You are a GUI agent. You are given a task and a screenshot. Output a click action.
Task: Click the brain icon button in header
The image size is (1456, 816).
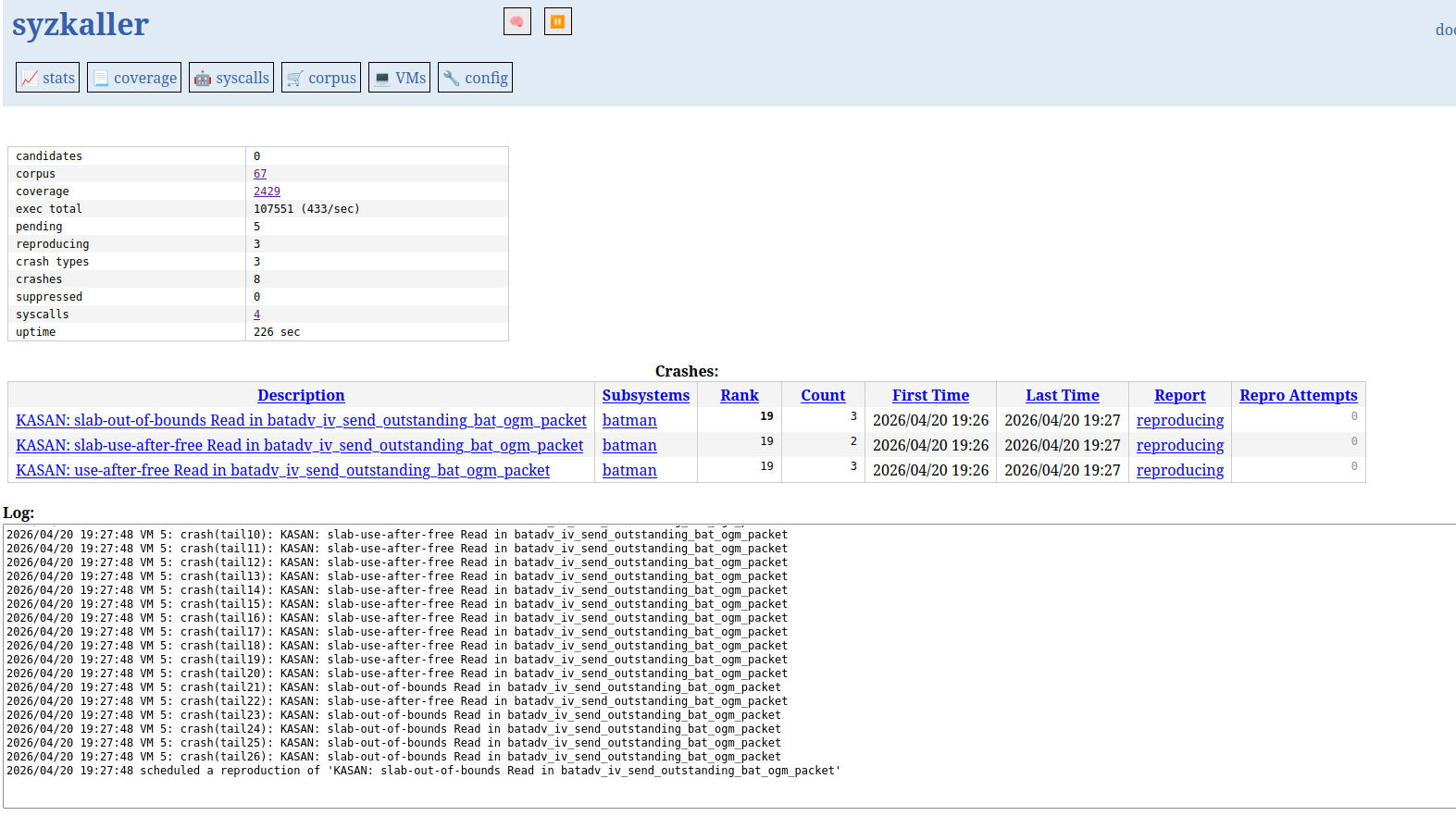coord(516,21)
